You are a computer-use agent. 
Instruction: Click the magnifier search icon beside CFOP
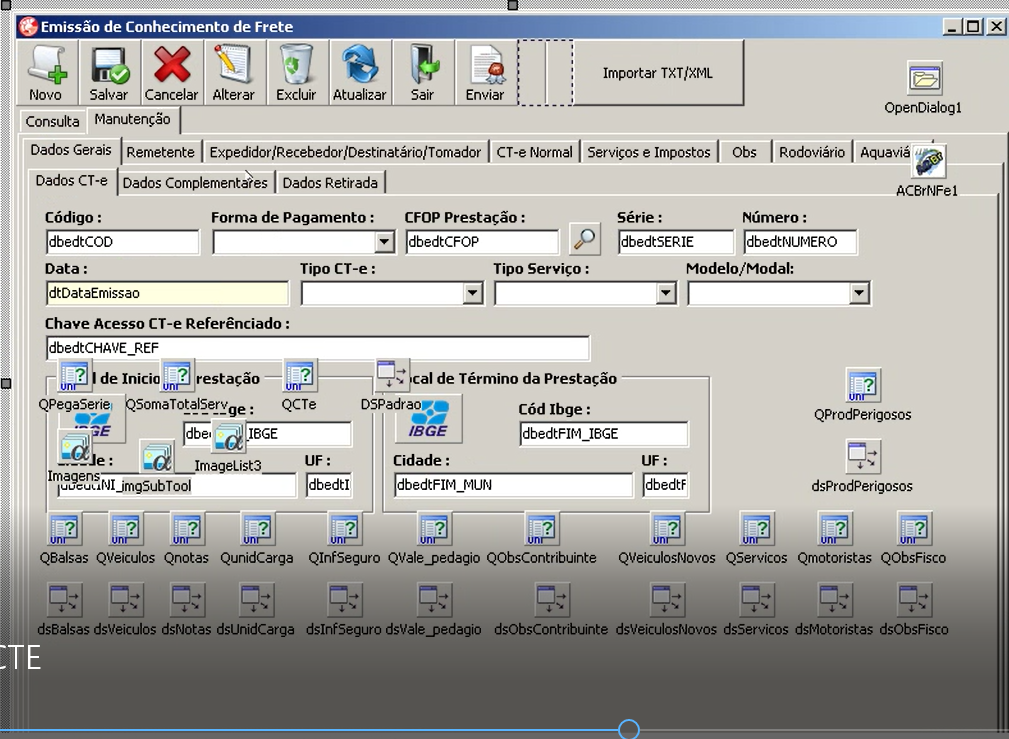[584, 239]
